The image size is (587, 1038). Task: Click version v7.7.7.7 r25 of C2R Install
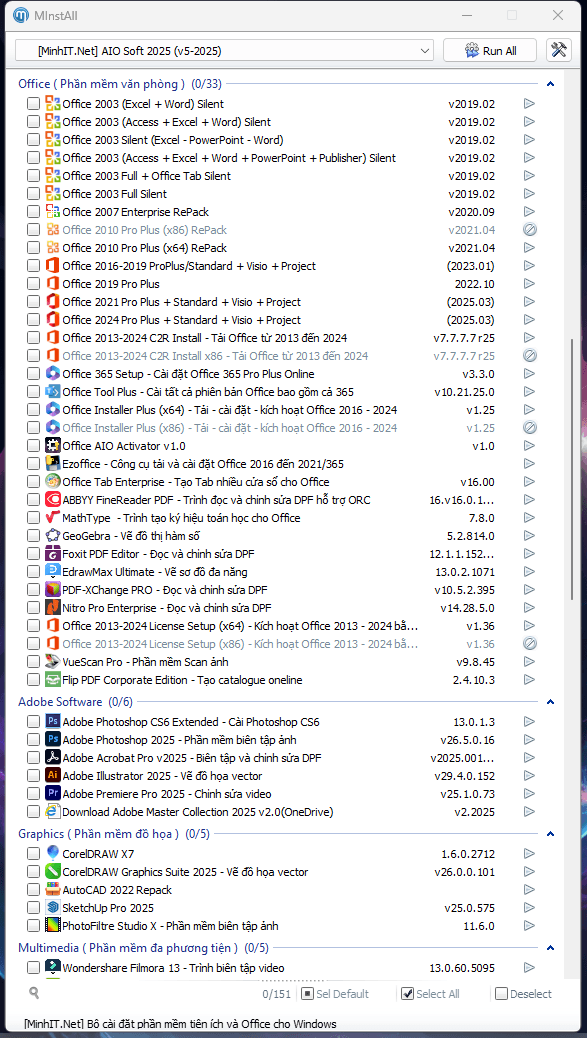(464, 338)
